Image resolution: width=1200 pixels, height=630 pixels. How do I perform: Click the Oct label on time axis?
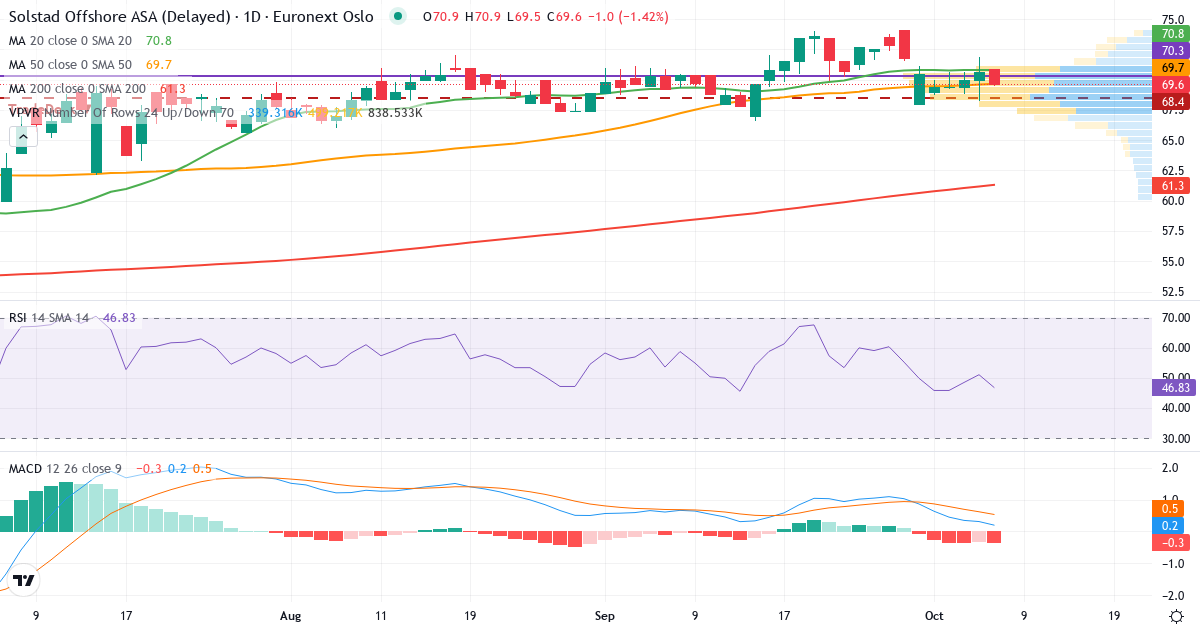[x=935, y=616]
